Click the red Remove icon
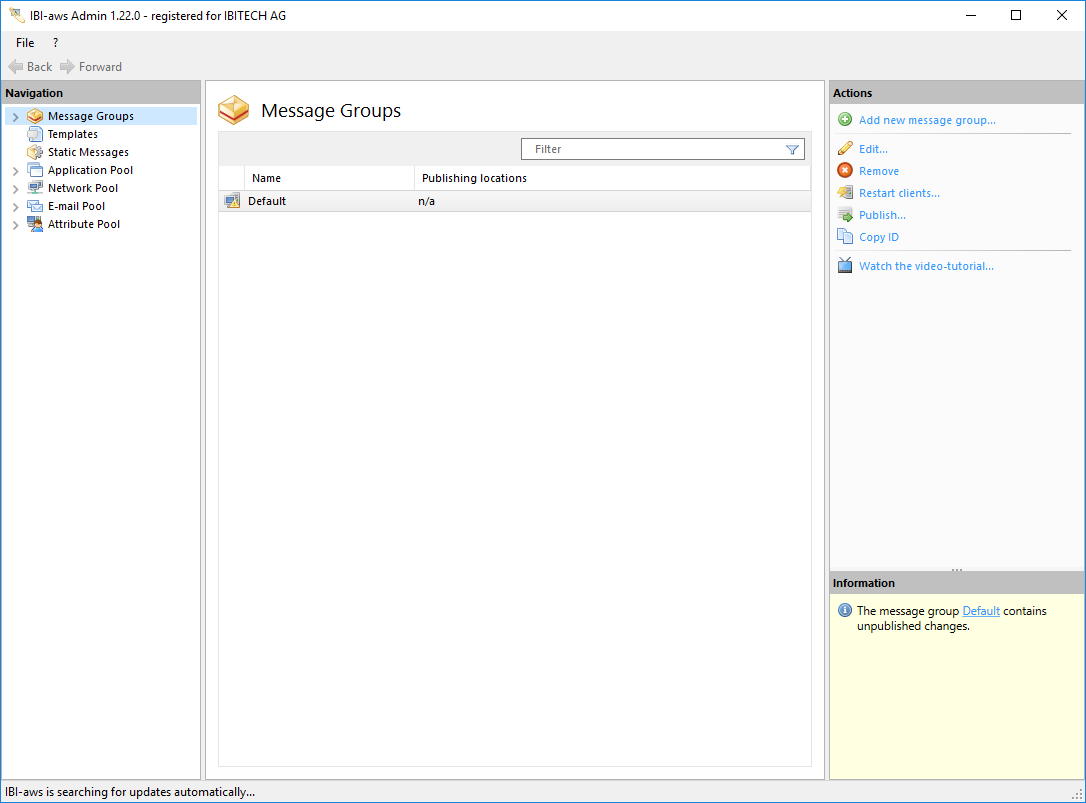The image size is (1086, 803). tap(845, 171)
